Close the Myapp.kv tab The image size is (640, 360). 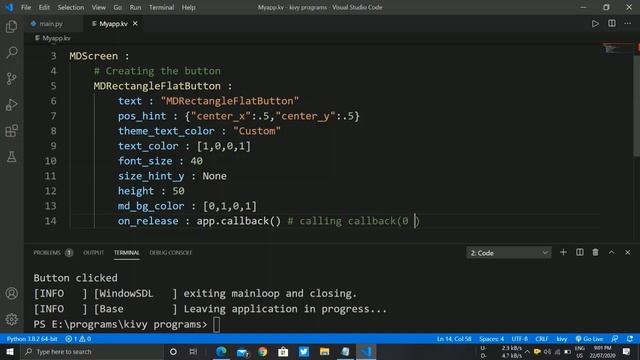(x=135, y=24)
